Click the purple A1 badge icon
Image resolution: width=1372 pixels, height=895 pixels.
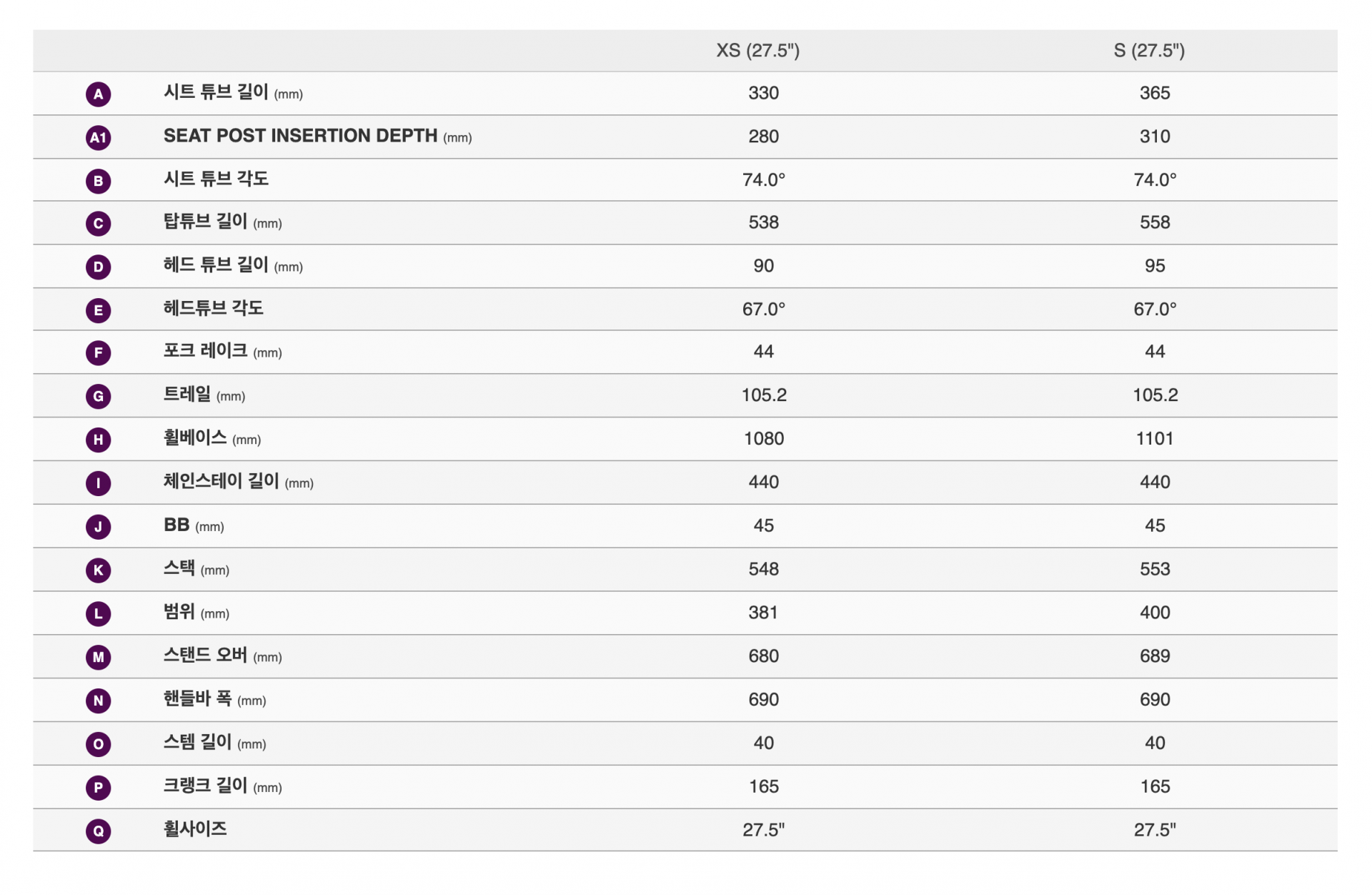click(x=98, y=137)
